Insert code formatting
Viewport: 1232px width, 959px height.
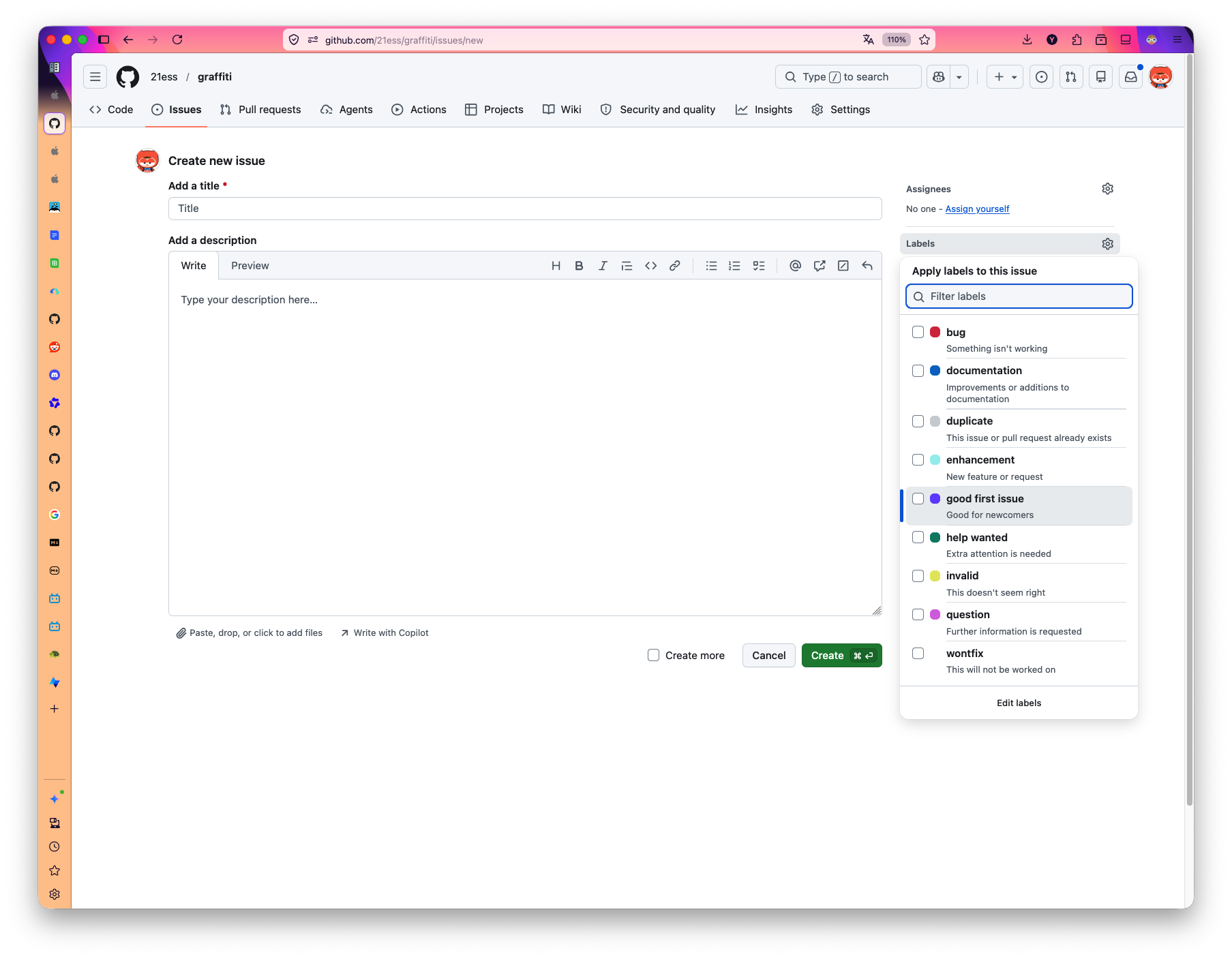[x=650, y=266]
